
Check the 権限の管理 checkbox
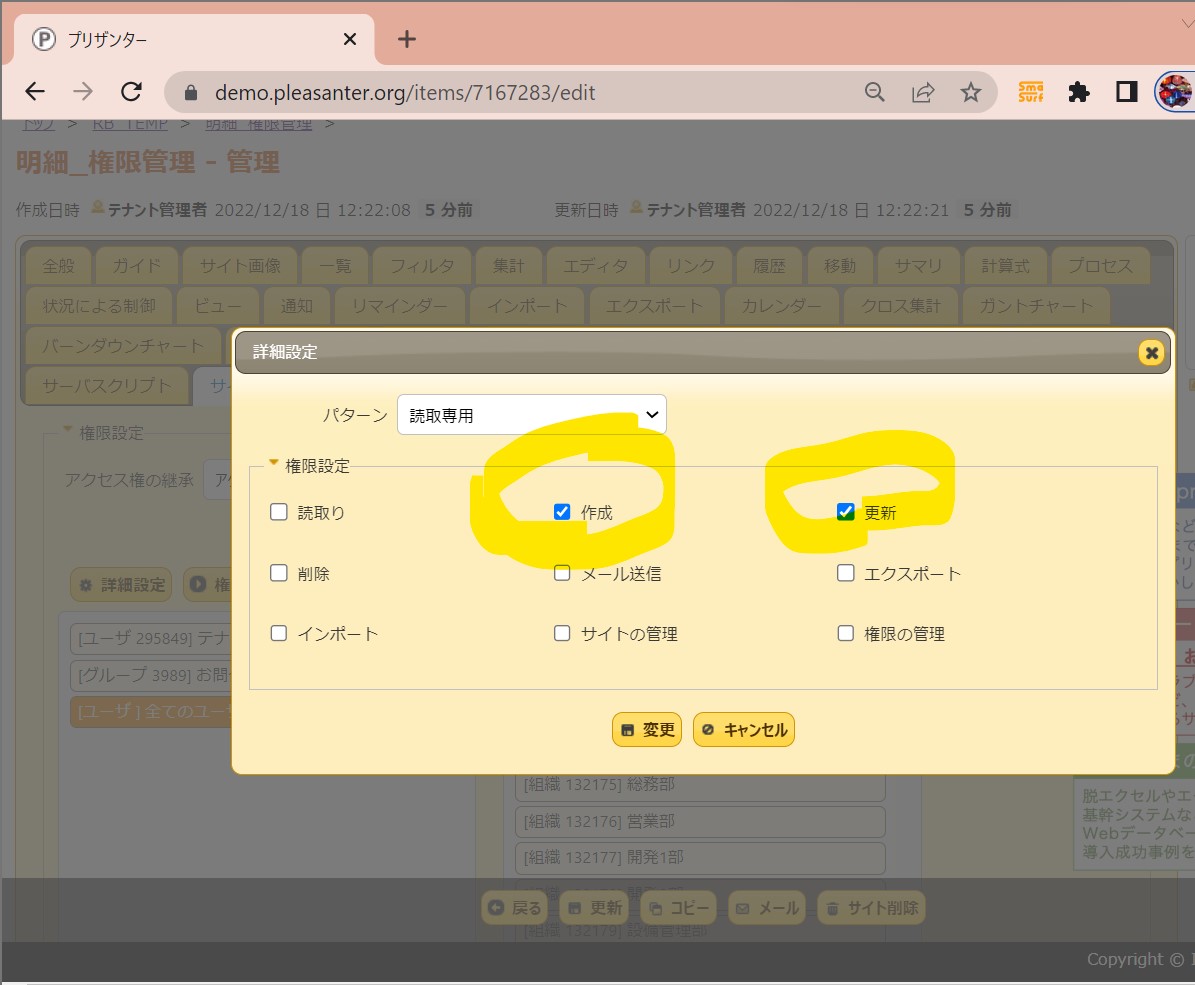(846, 634)
